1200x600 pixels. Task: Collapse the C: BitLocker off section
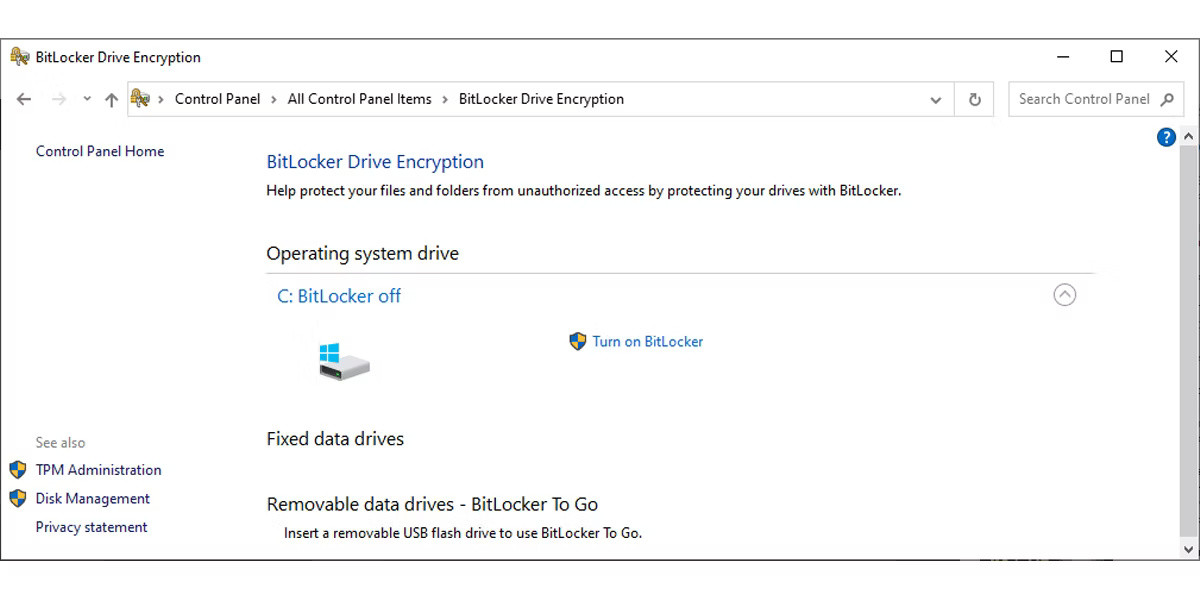coord(1065,294)
